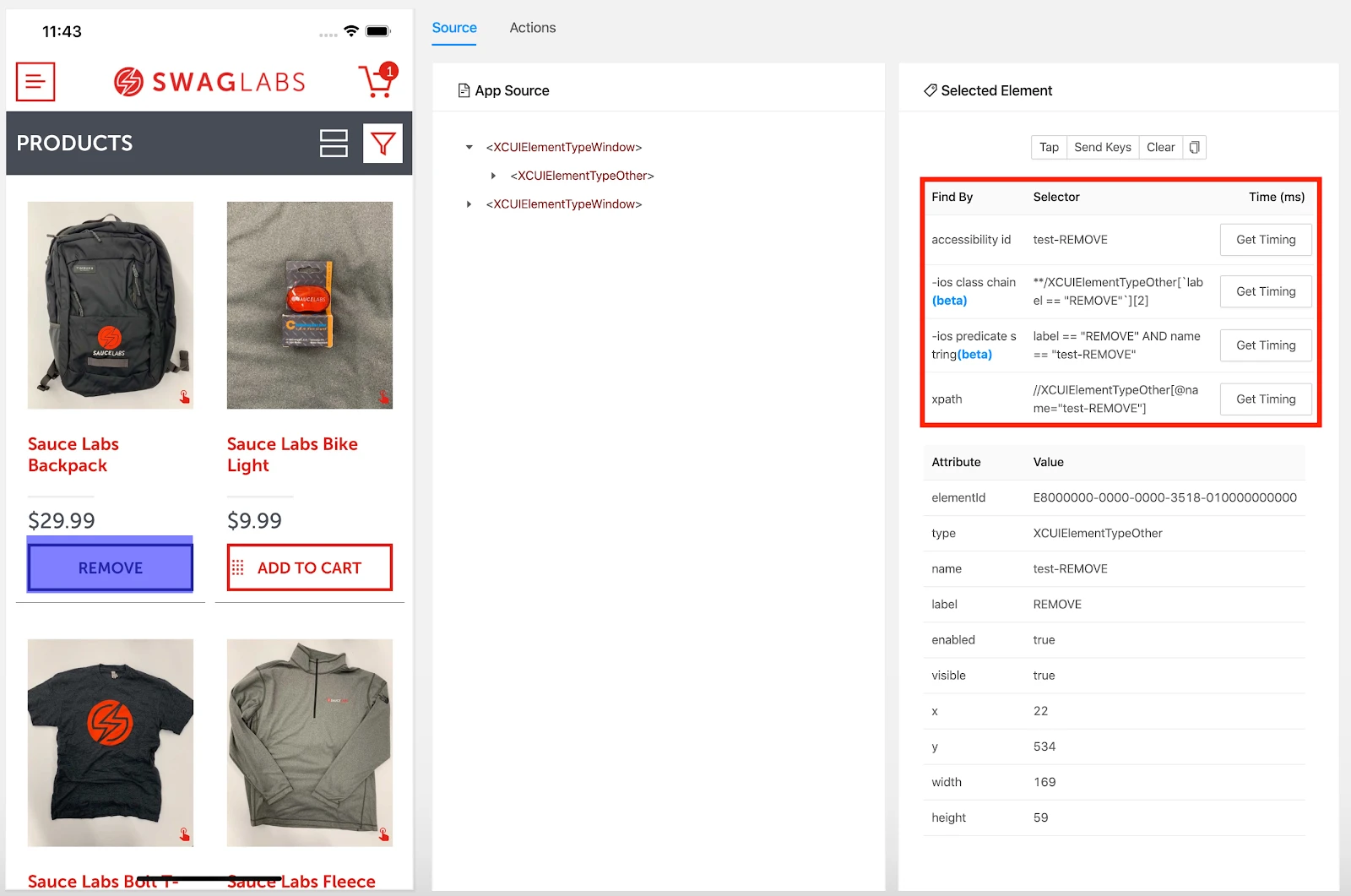Select the XCUIElementTypeOther tree node text
1351x896 pixels.
(583, 176)
